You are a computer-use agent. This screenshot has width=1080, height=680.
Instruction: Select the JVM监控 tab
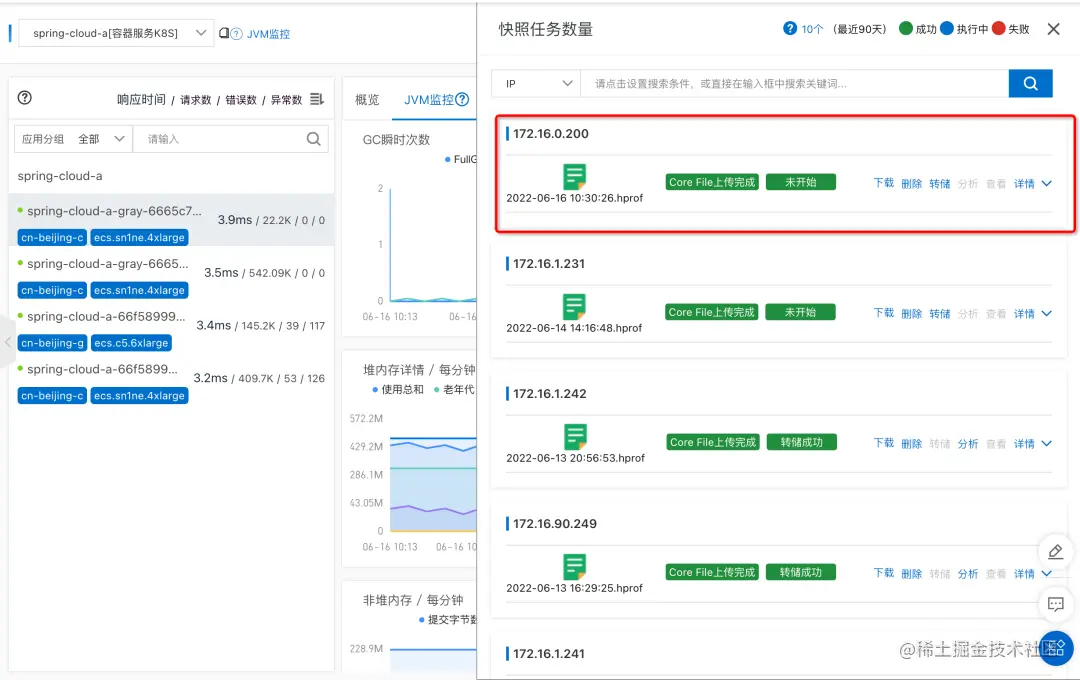pos(428,100)
